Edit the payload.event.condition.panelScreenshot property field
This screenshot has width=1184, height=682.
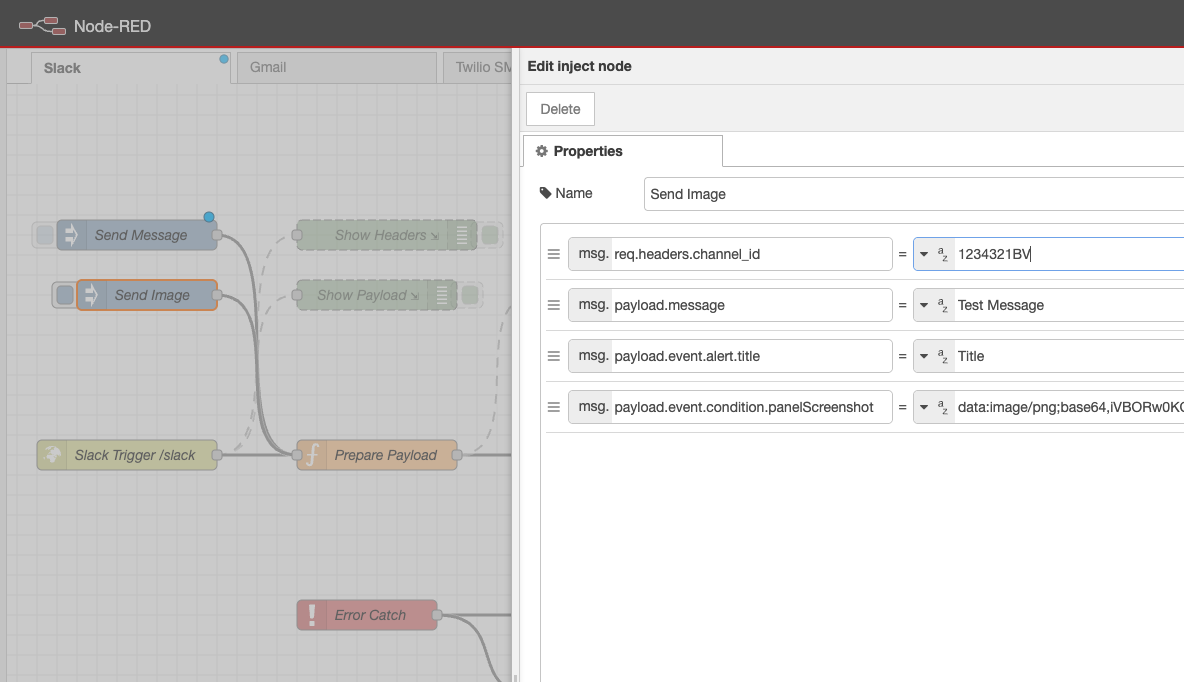point(751,407)
